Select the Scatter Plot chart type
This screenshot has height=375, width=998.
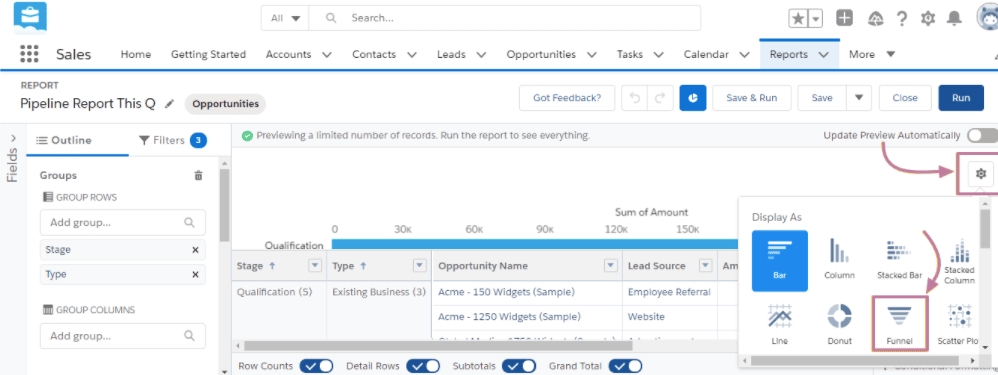point(958,325)
